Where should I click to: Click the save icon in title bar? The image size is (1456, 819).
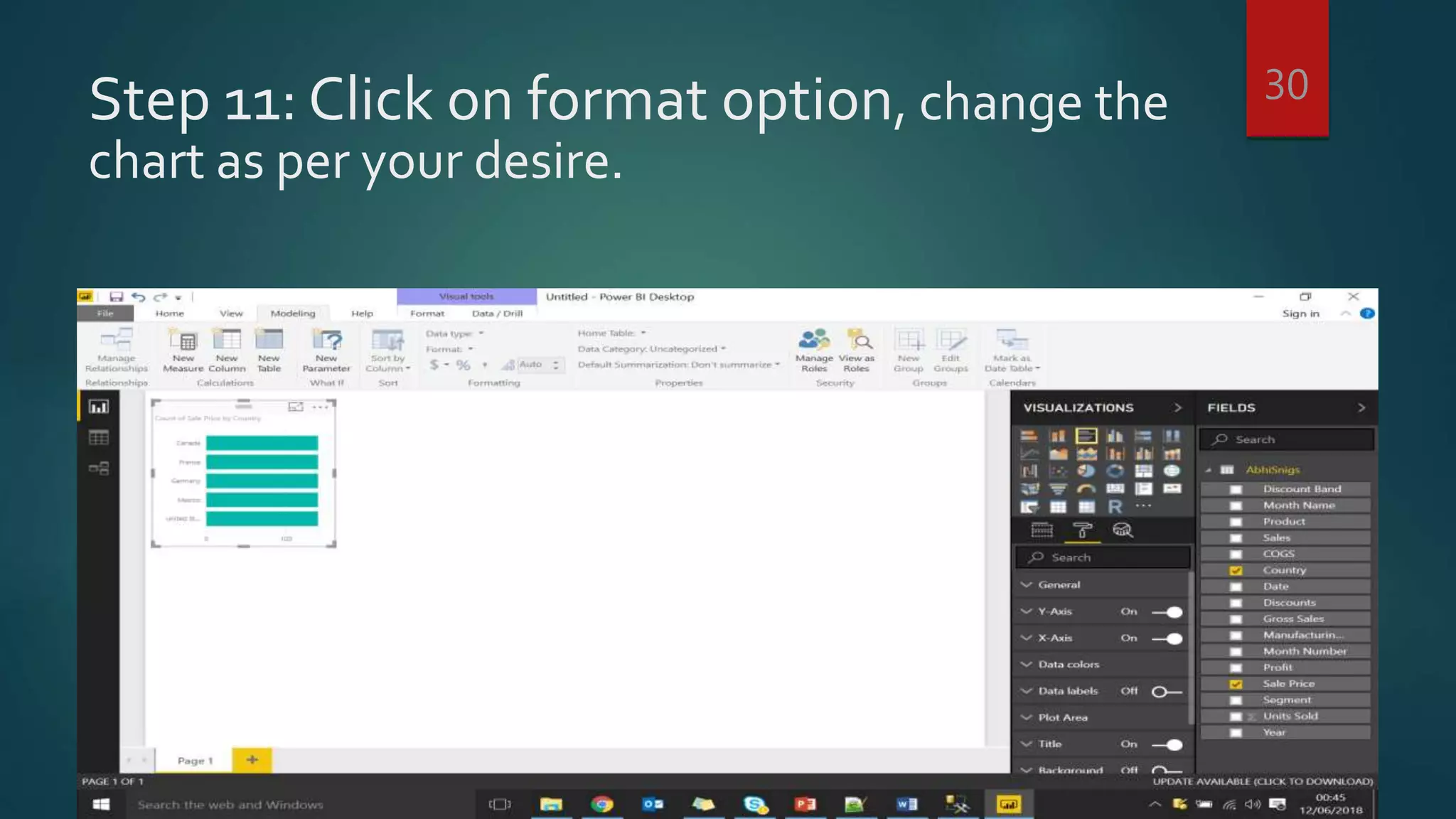point(117,296)
